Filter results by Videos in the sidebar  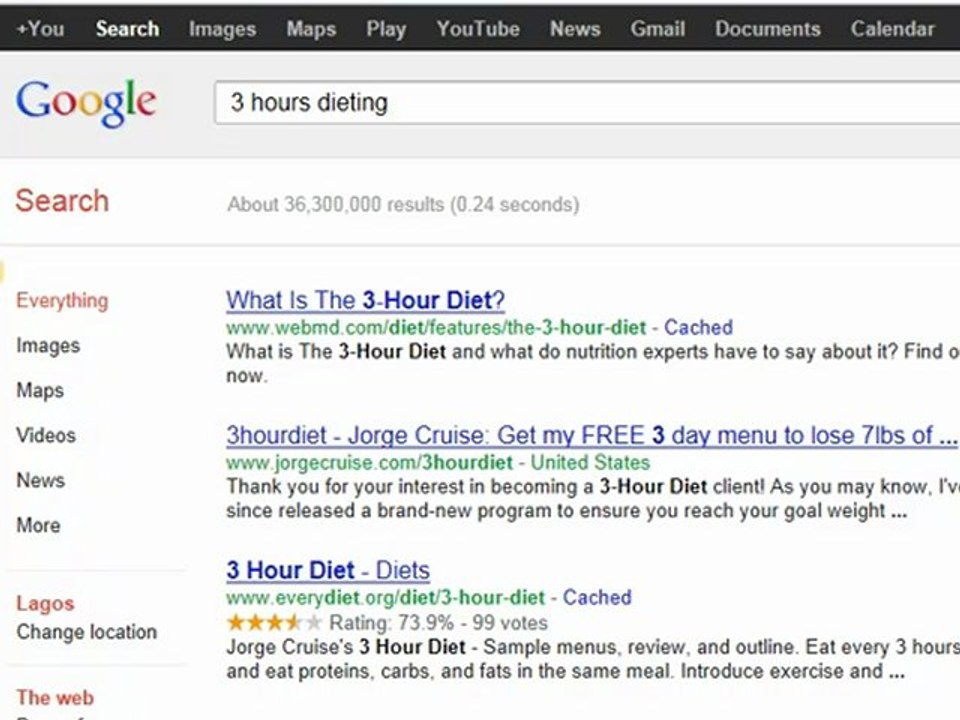coord(46,435)
